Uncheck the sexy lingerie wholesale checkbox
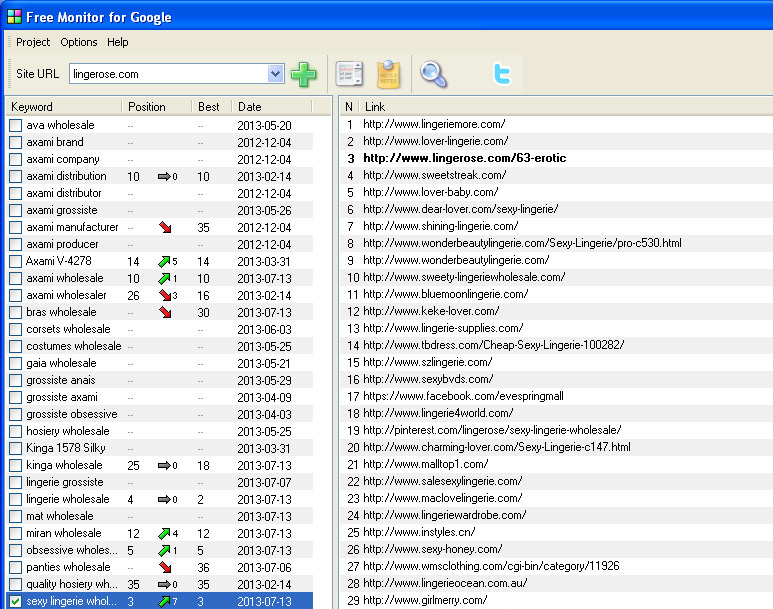Image resolution: width=773 pixels, height=609 pixels. tap(15, 602)
